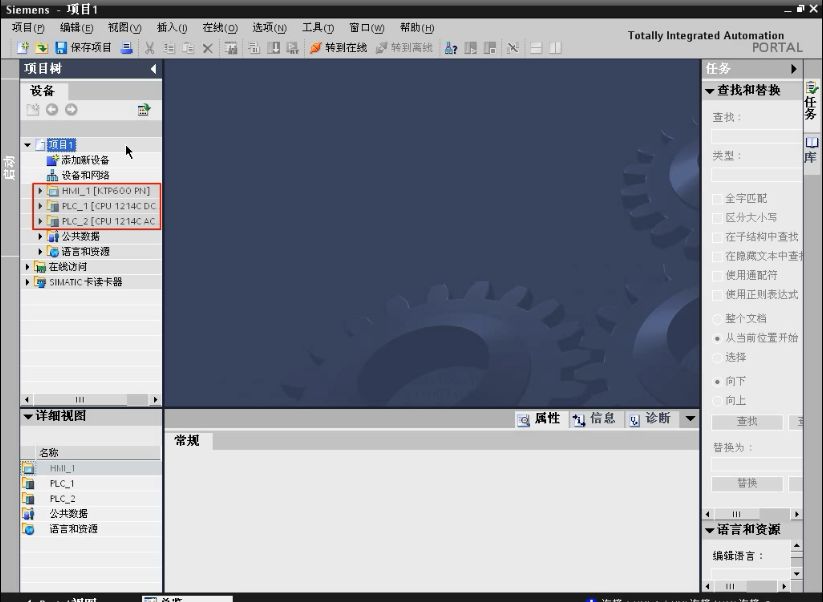Click the Compile toolbar icon

(254, 48)
